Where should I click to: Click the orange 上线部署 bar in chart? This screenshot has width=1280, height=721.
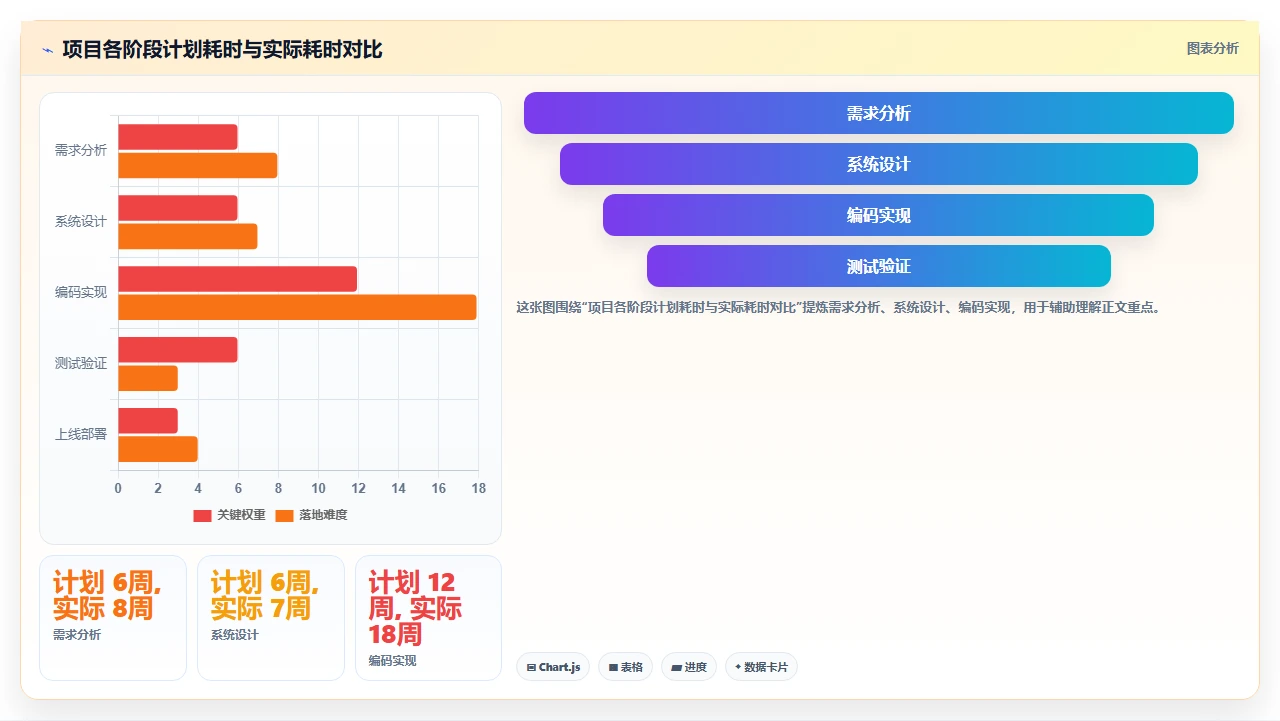click(158, 449)
